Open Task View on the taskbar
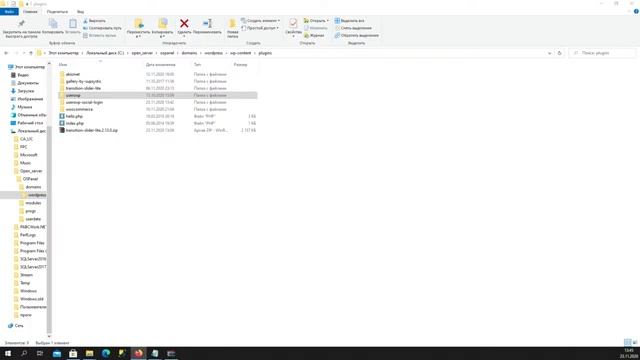The width and height of the screenshot is (640, 360). 40,353
